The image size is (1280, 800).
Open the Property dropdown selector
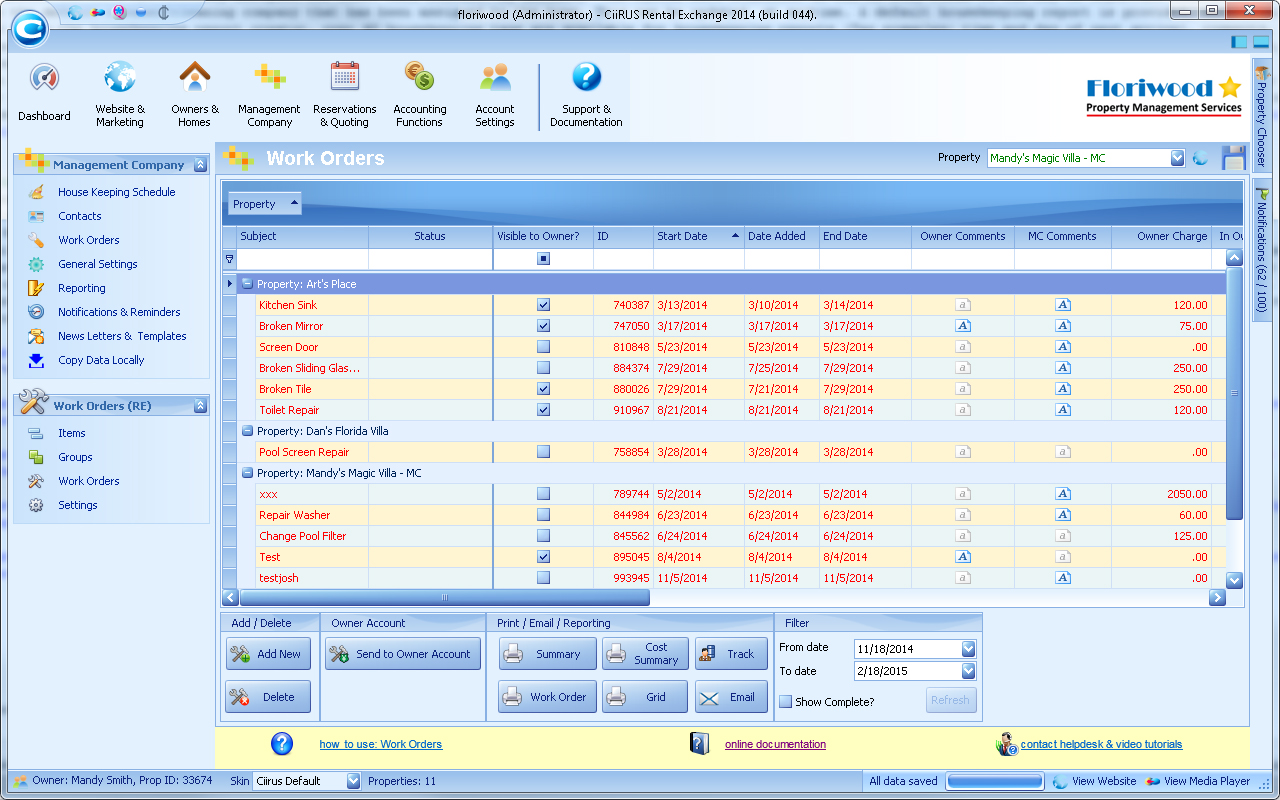click(x=1177, y=158)
